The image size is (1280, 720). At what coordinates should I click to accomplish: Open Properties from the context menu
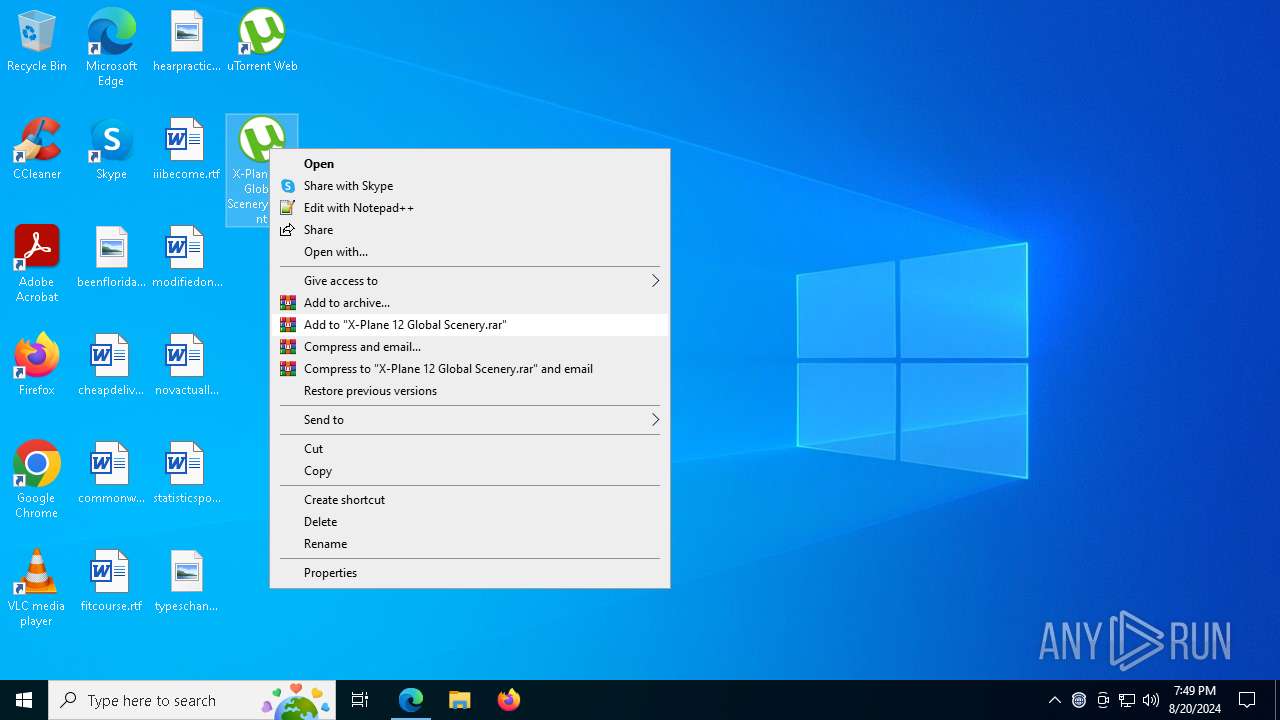coord(470,573)
